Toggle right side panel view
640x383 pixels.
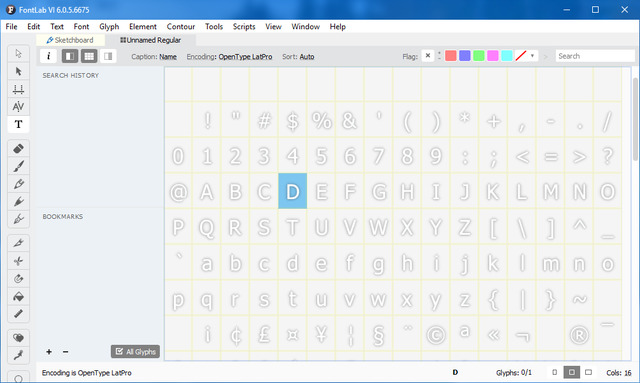point(108,56)
